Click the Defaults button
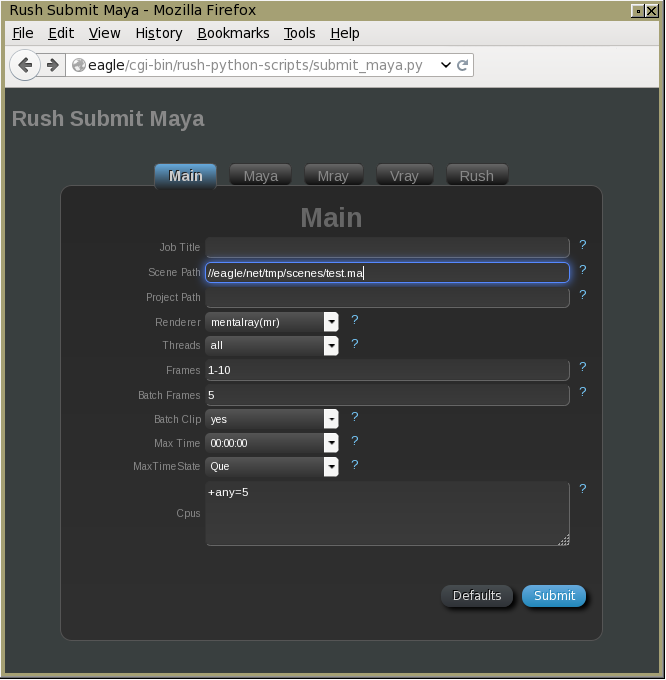This screenshot has width=666, height=680. coord(477,596)
